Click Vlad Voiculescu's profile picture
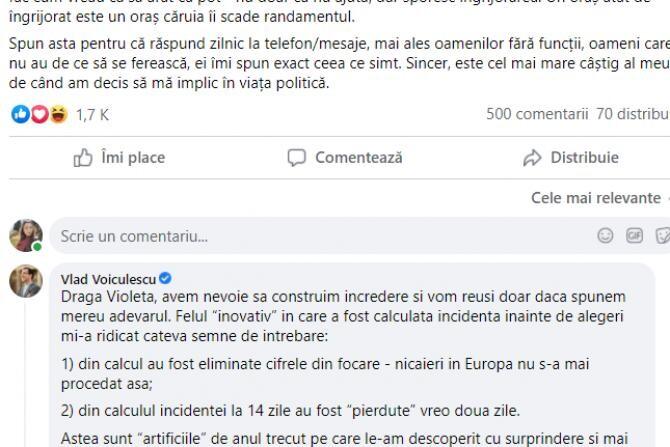 point(25,282)
